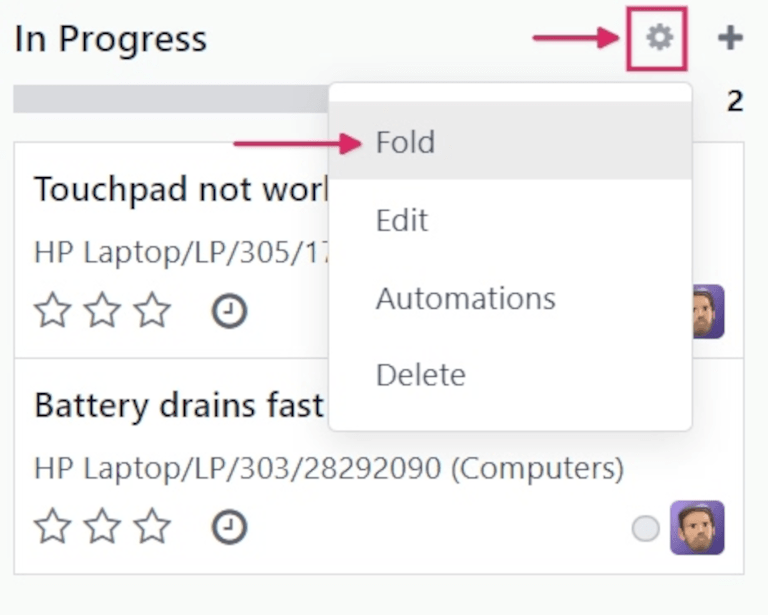
Task: Open the Battery drains fast ticket title
Action: 178,406
